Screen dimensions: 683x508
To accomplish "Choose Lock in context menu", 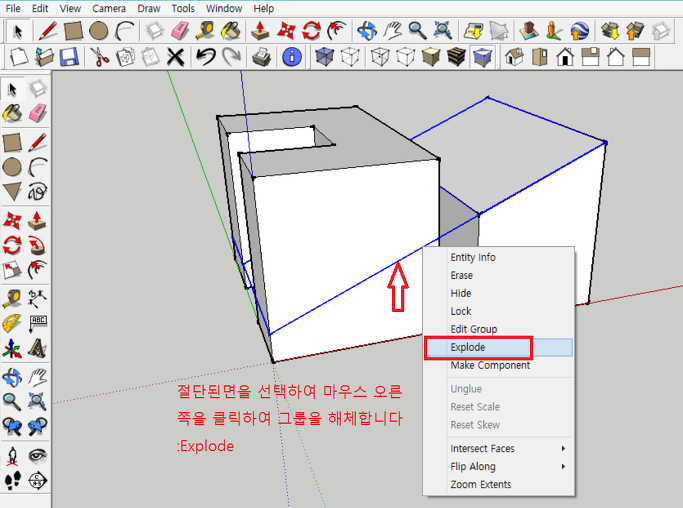I will point(460,311).
